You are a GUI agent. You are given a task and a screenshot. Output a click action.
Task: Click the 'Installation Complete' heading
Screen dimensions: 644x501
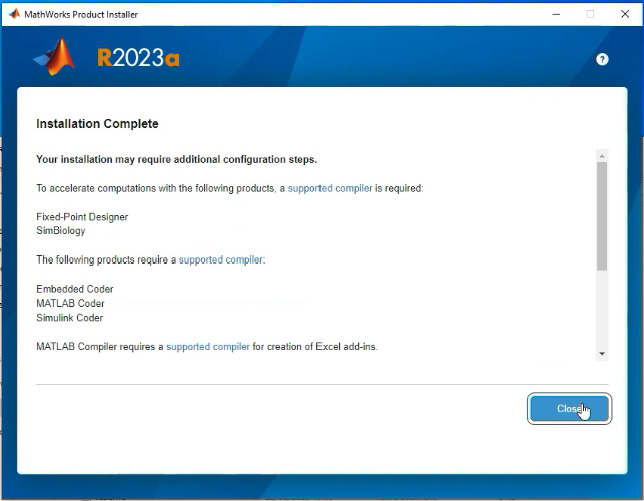point(97,124)
